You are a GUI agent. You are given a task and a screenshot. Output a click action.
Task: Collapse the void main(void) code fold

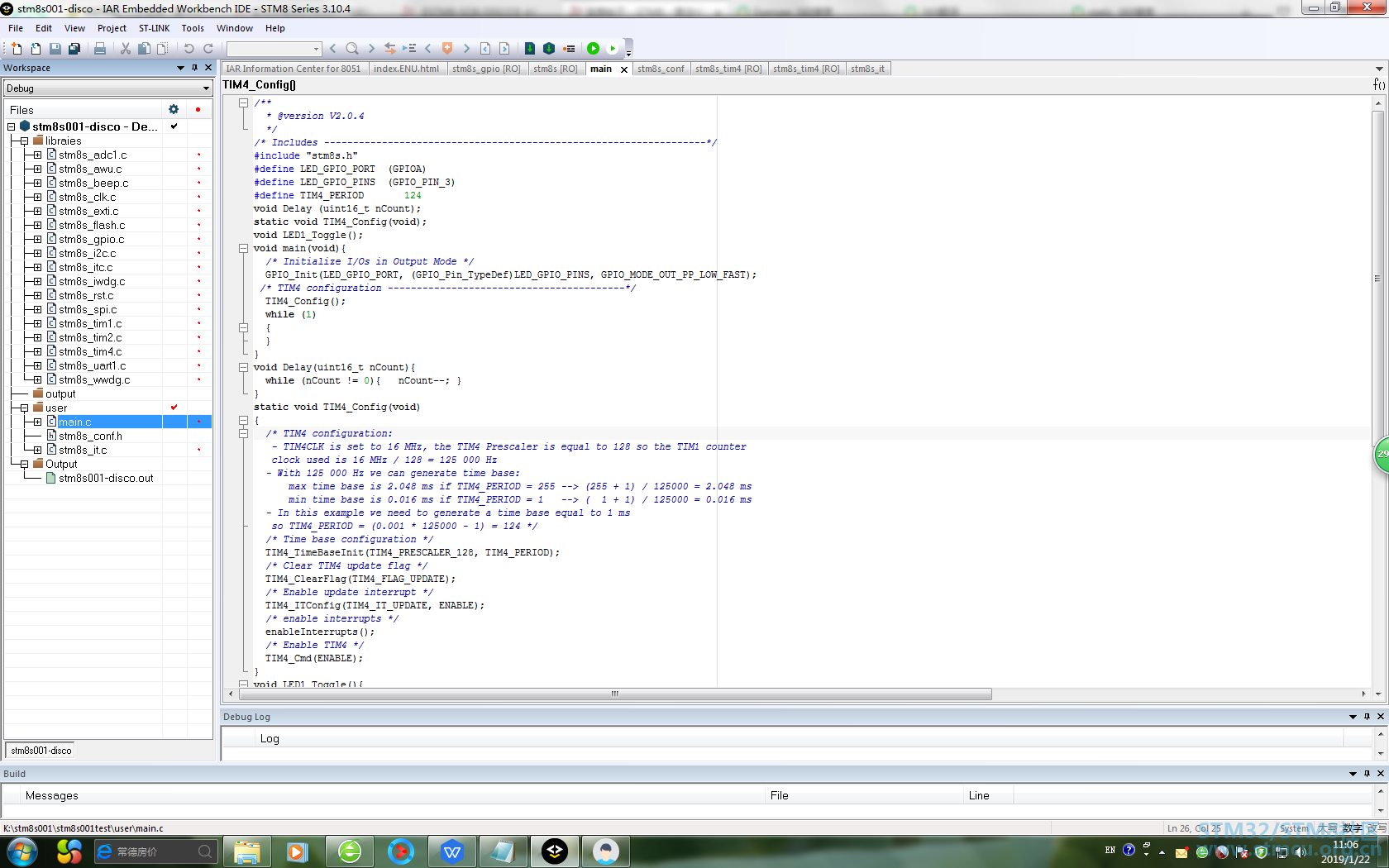click(x=243, y=248)
